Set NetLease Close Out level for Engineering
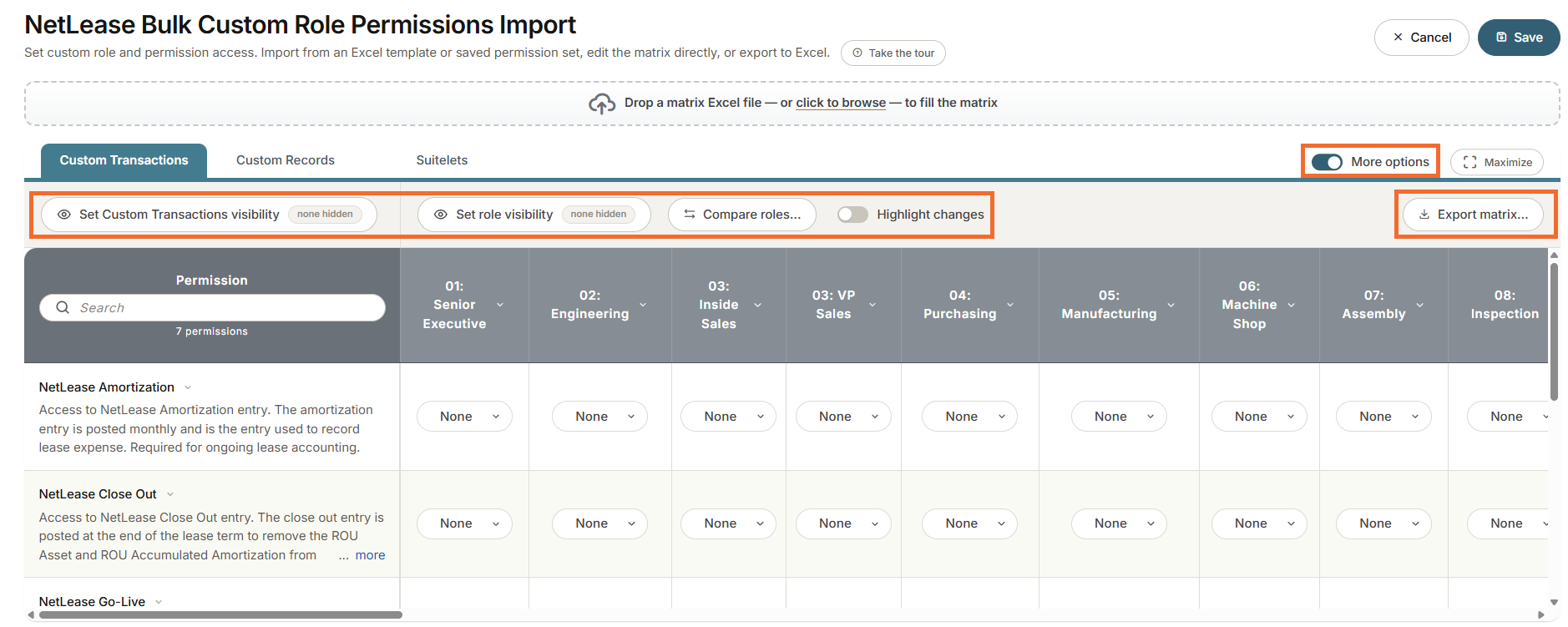The image size is (1568, 627). (x=599, y=523)
